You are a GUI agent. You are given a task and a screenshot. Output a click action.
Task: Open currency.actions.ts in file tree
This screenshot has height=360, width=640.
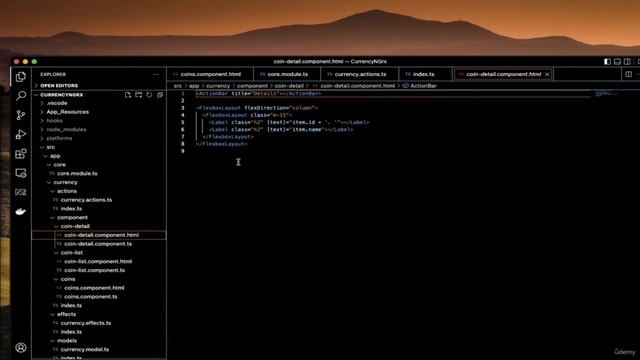(x=99, y=200)
